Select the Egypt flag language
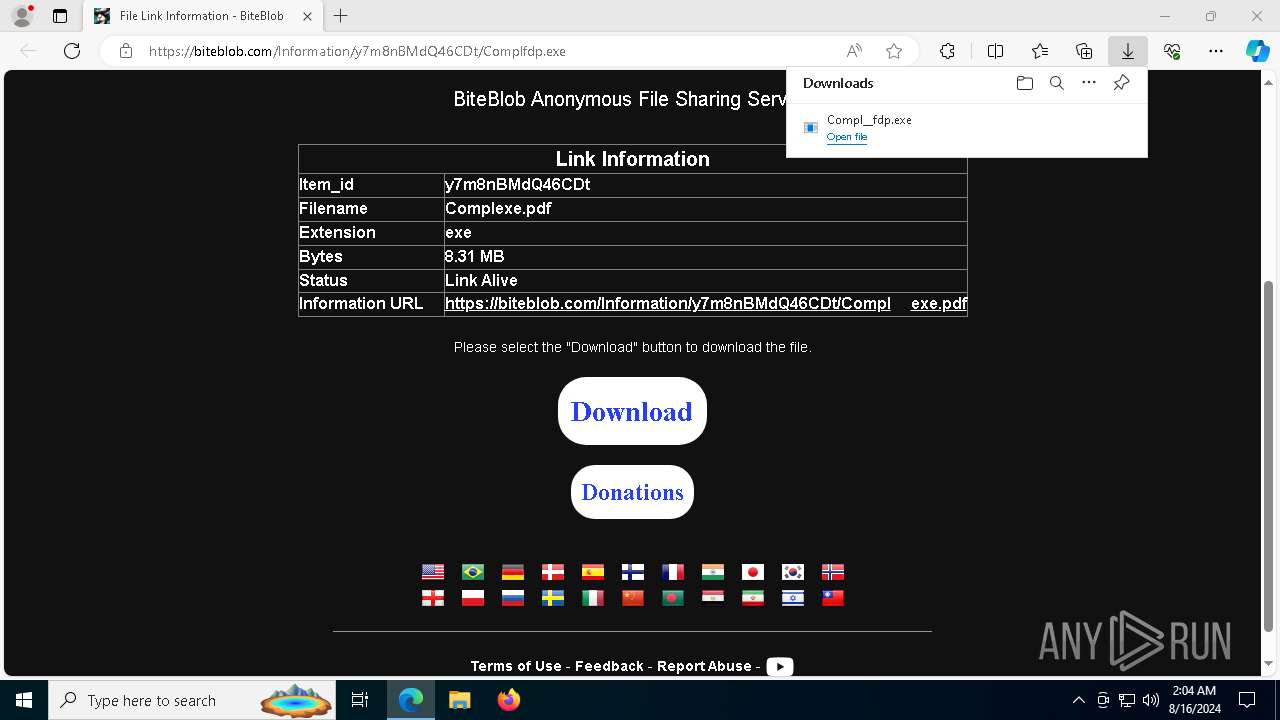Image resolution: width=1280 pixels, height=720 pixels. [x=713, y=598]
